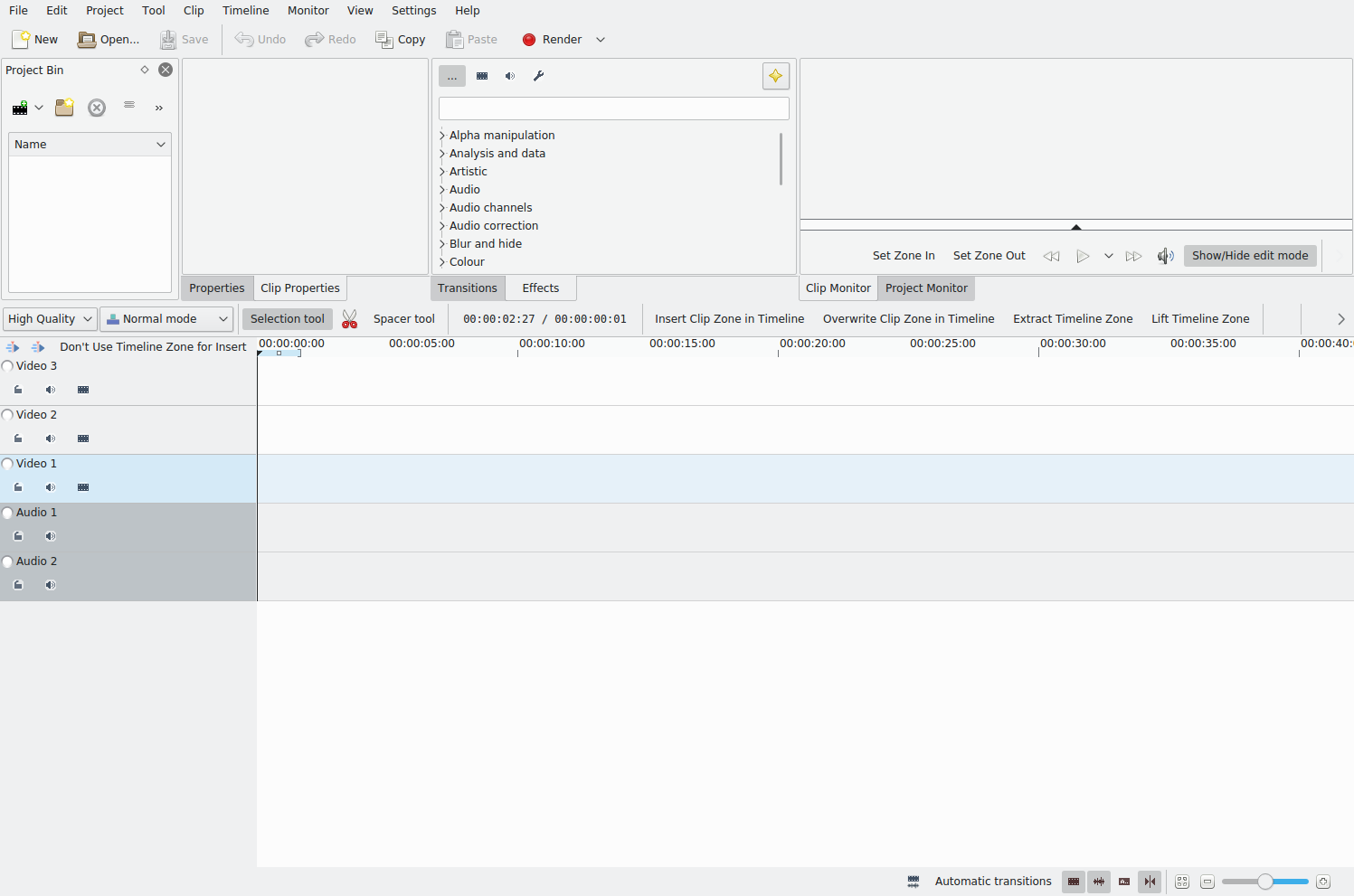Image resolution: width=1354 pixels, height=896 pixels.
Task: Open the Monitor menu
Action: [308, 11]
